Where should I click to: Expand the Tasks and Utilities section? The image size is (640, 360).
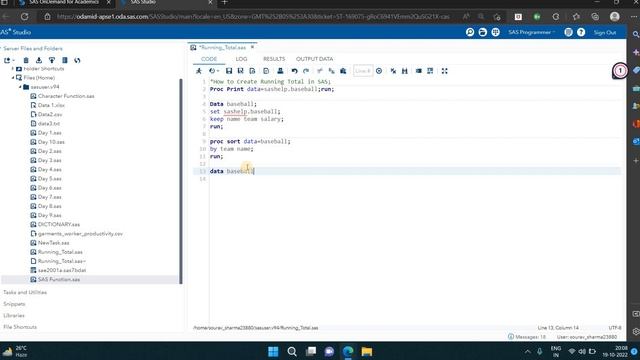[25, 292]
